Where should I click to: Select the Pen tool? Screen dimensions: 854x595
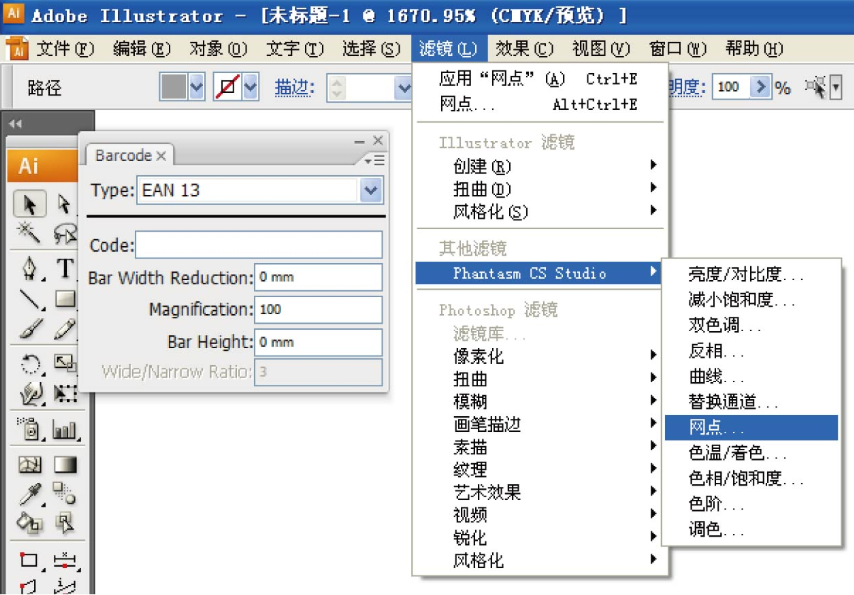(29, 269)
